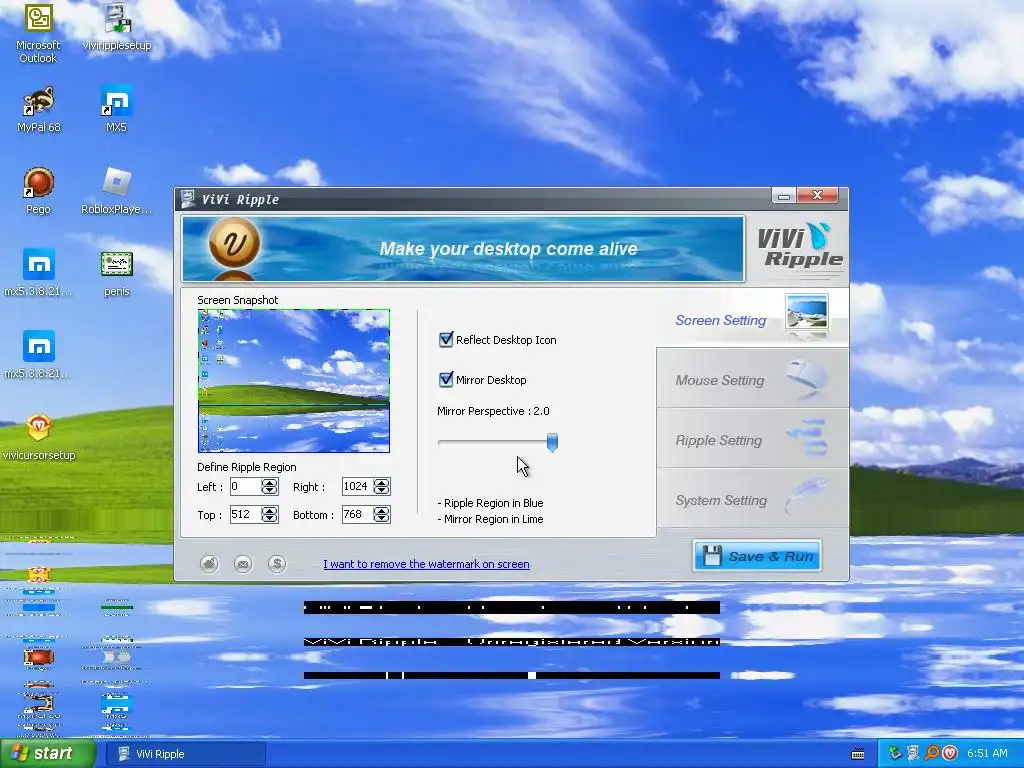The width and height of the screenshot is (1024, 768).
Task: Select the vivicursorsetup desktop icon
Action: (x=39, y=438)
